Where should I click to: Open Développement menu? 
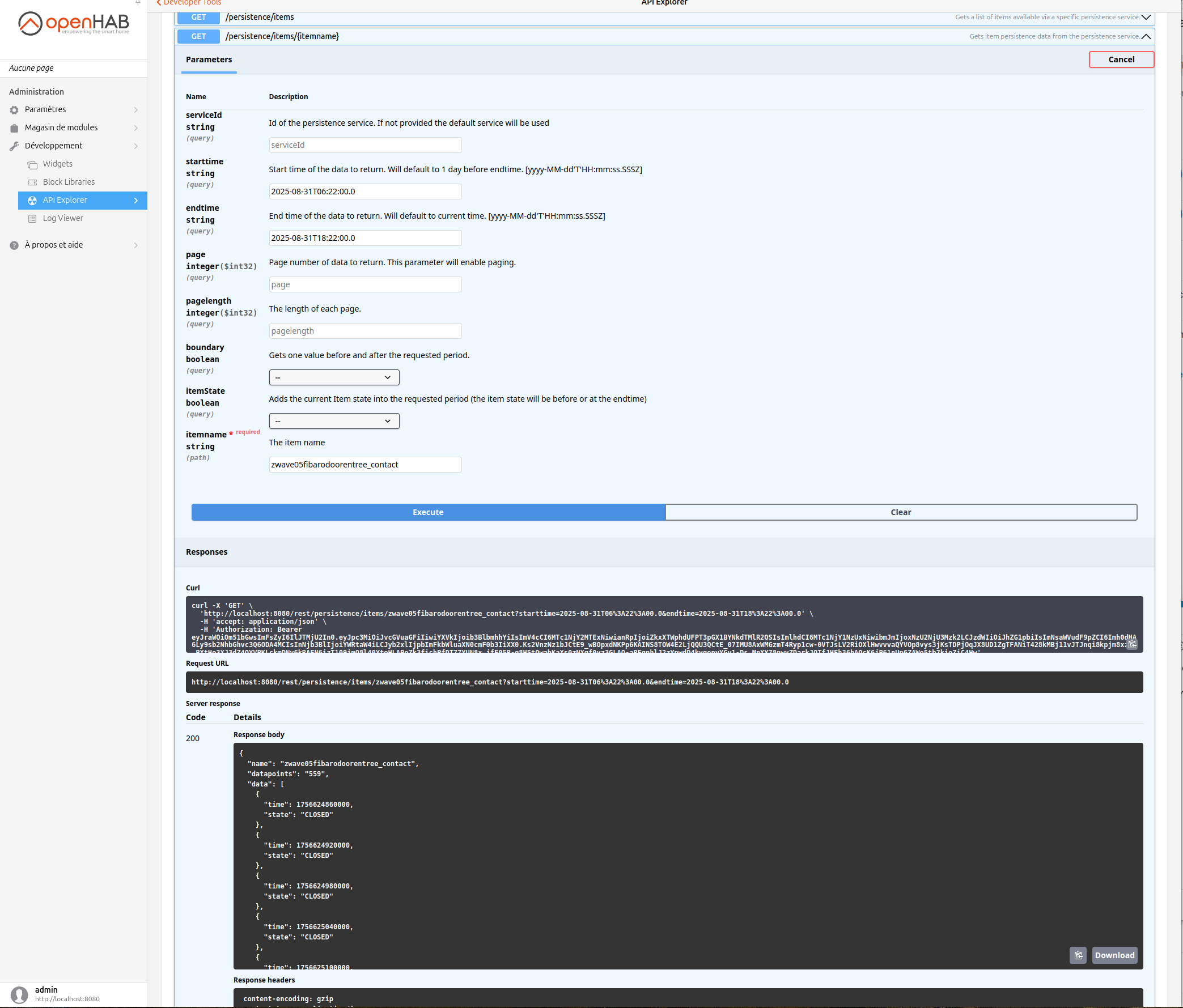click(x=74, y=146)
